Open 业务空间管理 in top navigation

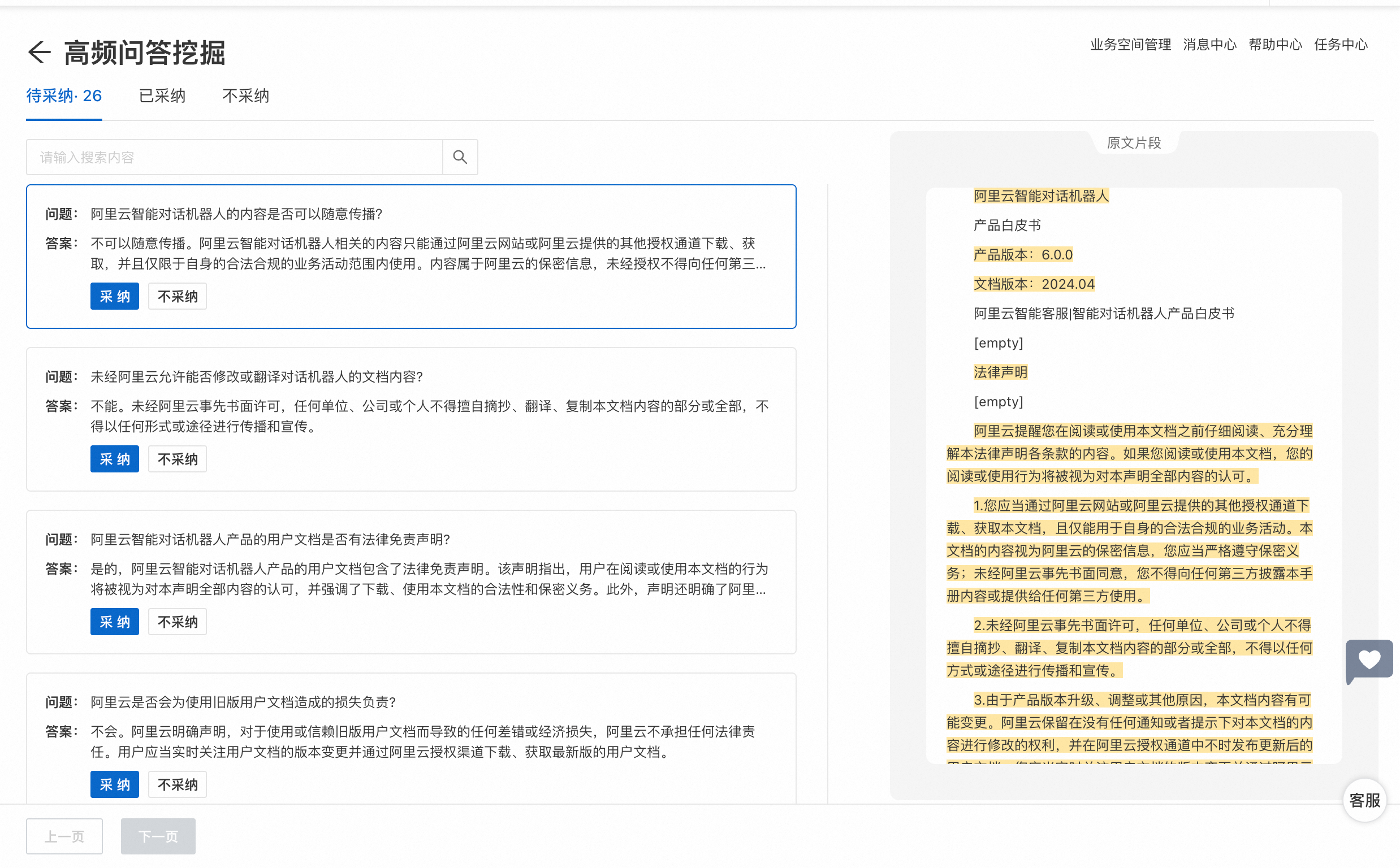click(1130, 45)
